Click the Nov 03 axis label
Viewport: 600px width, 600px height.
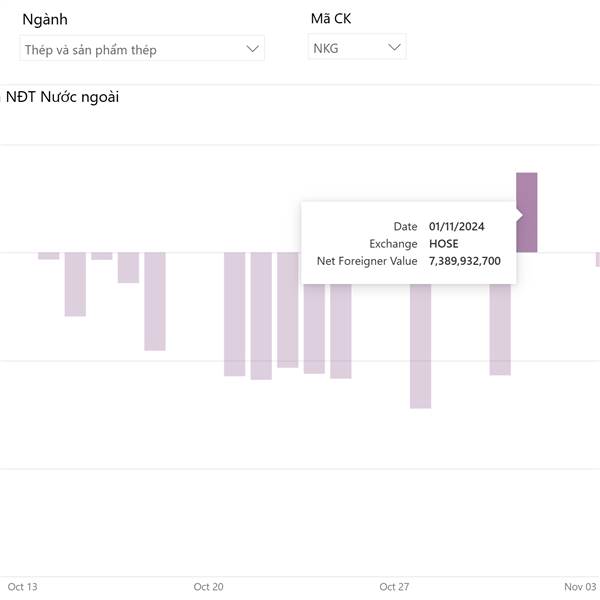tap(580, 587)
